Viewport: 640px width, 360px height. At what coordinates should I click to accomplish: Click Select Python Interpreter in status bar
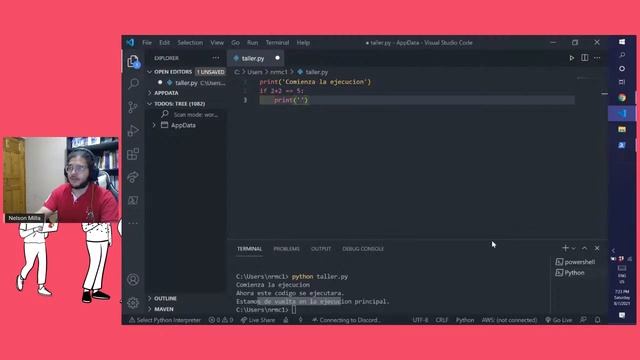coord(165,320)
